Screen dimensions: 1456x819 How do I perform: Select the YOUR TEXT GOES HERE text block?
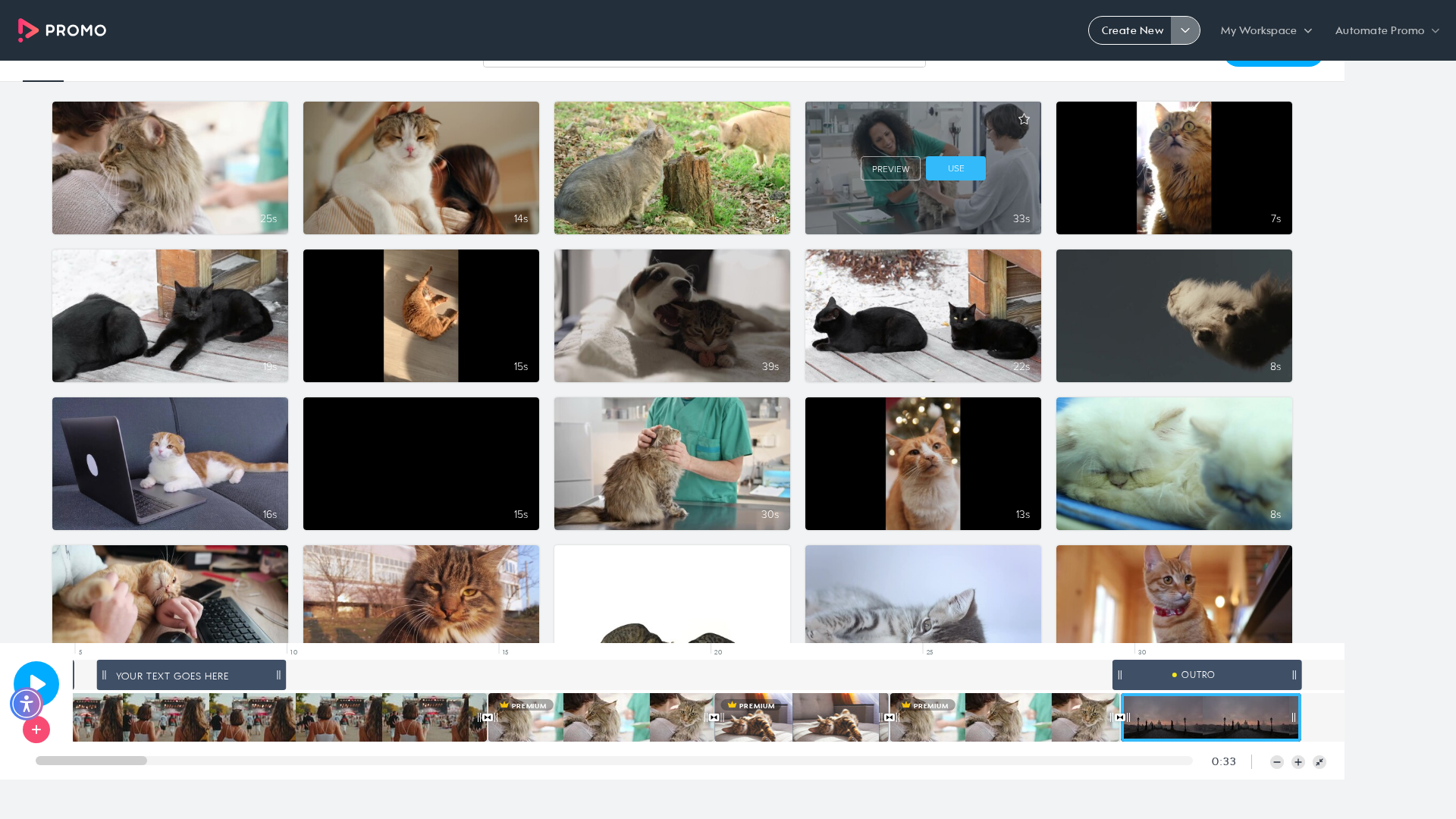coord(191,675)
